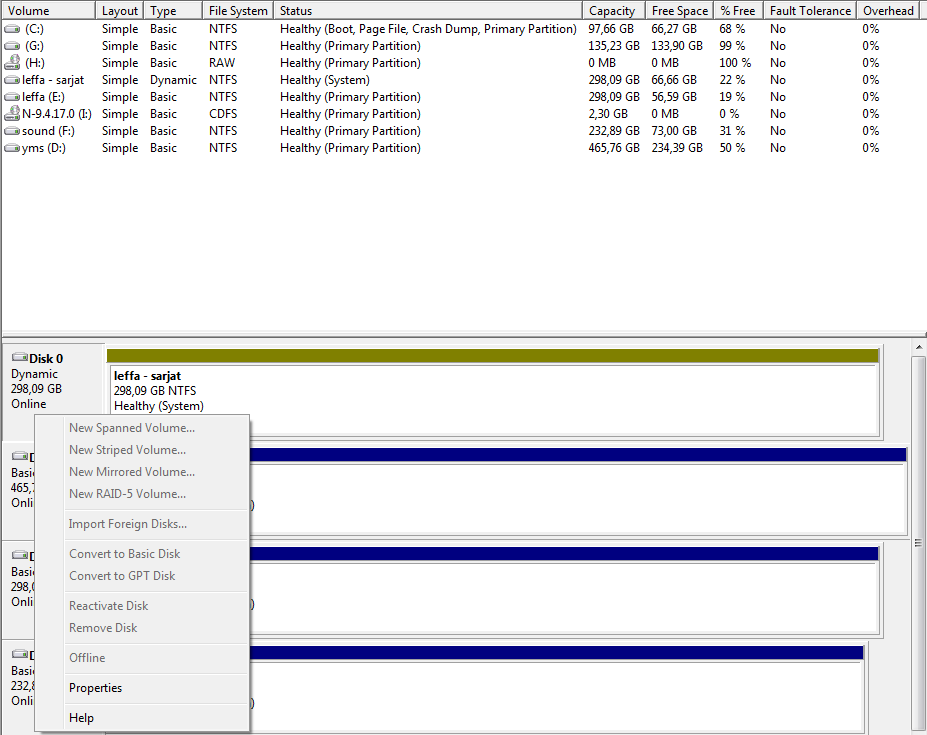Sort by the Fault Tolerance column header
Screen dimensions: 927x735
click(x=810, y=11)
